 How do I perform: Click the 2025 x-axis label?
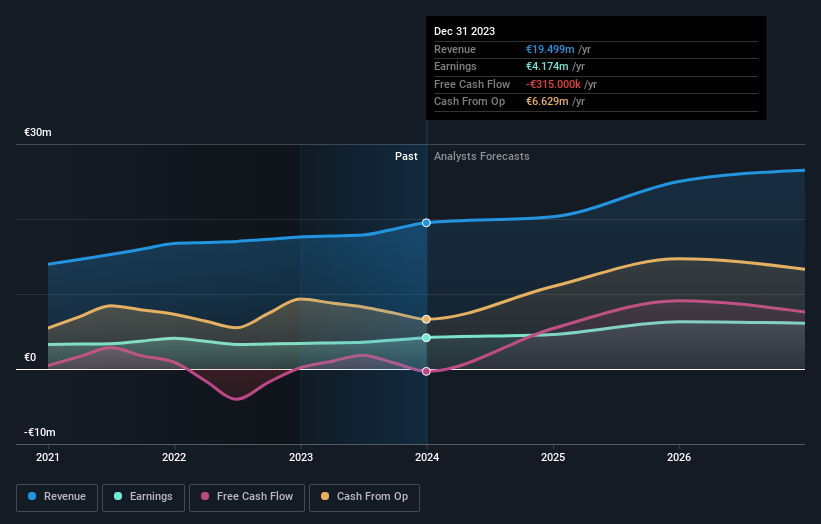point(553,458)
